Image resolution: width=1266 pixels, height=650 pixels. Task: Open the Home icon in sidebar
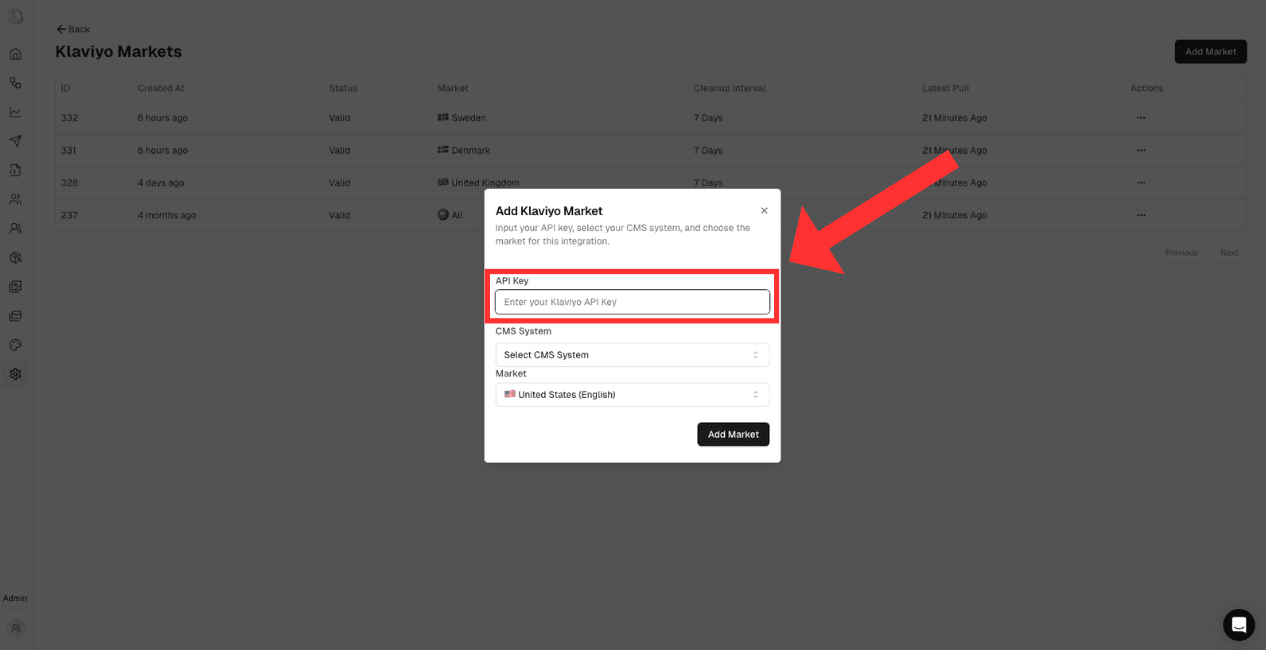[15, 54]
